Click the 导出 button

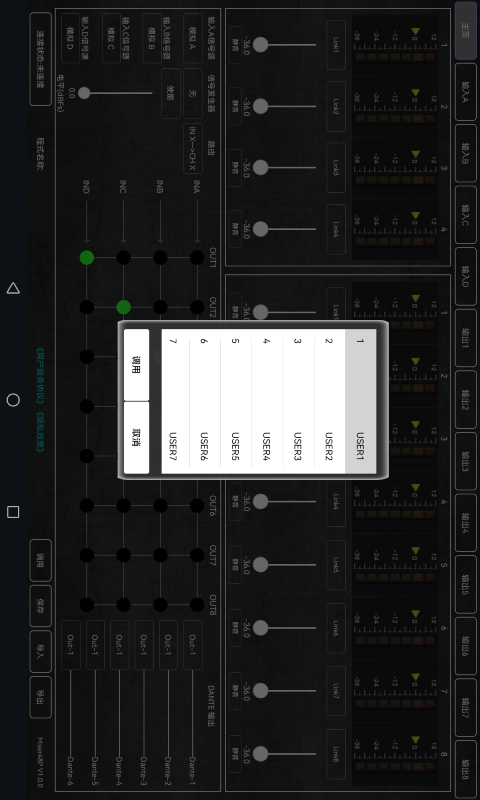(x=41, y=697)
